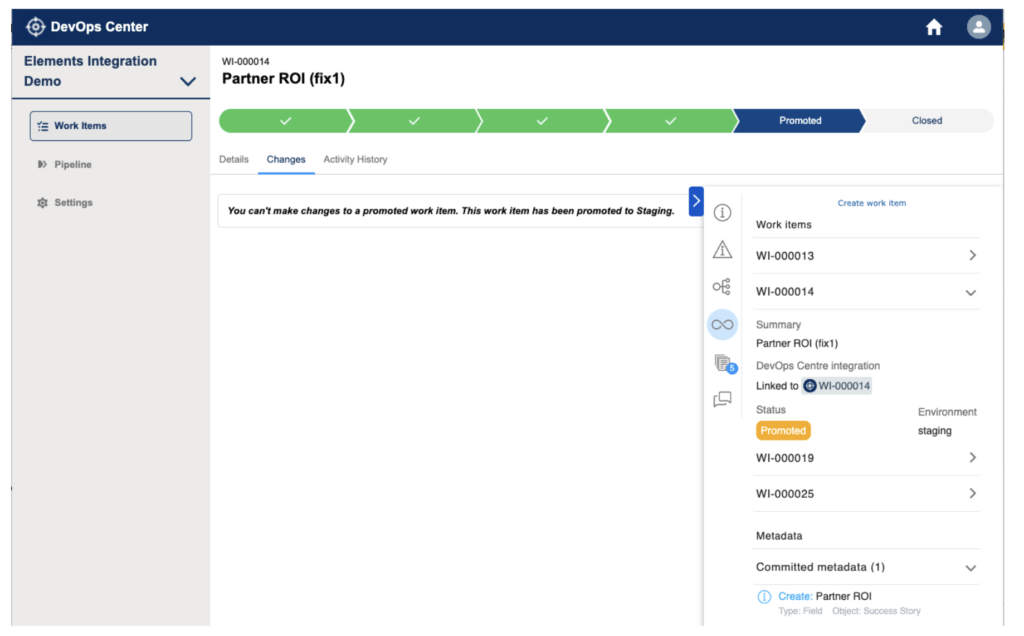The image size is (1024, 636).
Task: Open Pipeline in the left sidebar
Action: click(x=72, y=165)
